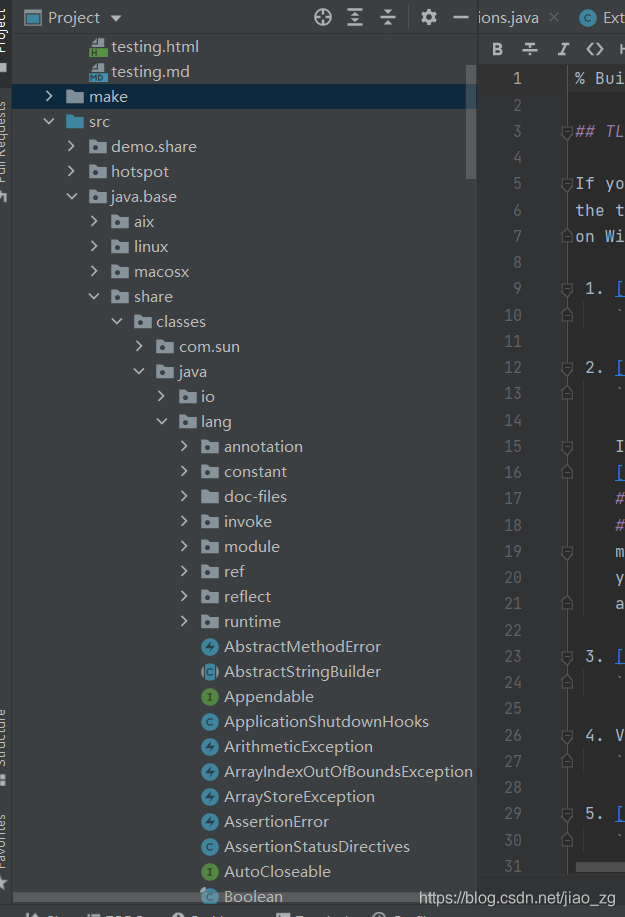Image resolution: width=625 pixels, height=917 pixels.
Task: Toggle code formatting in markdown toolbar
Action: pos(595,49)
